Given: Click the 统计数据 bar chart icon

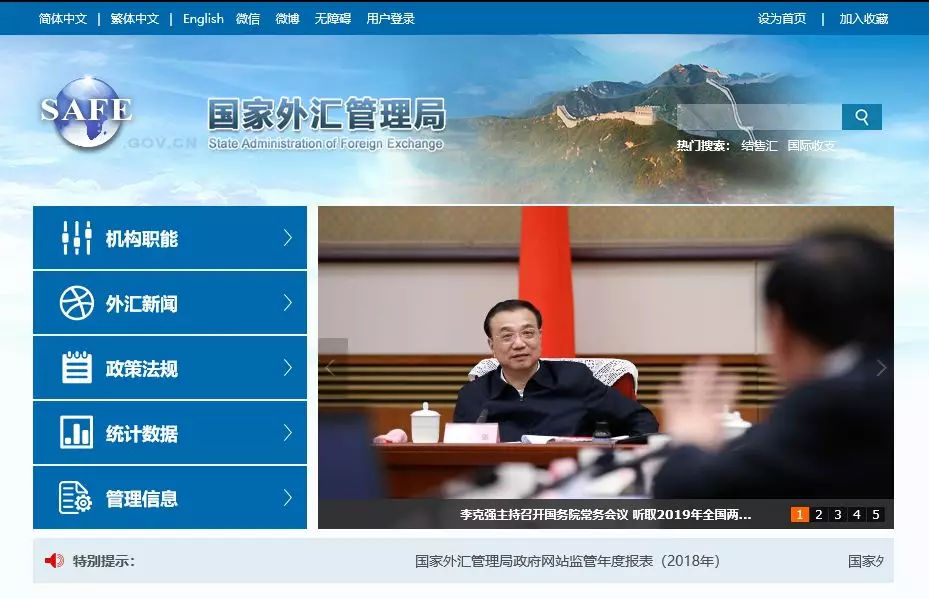Looking at the screenshot, I should point(76,433).
